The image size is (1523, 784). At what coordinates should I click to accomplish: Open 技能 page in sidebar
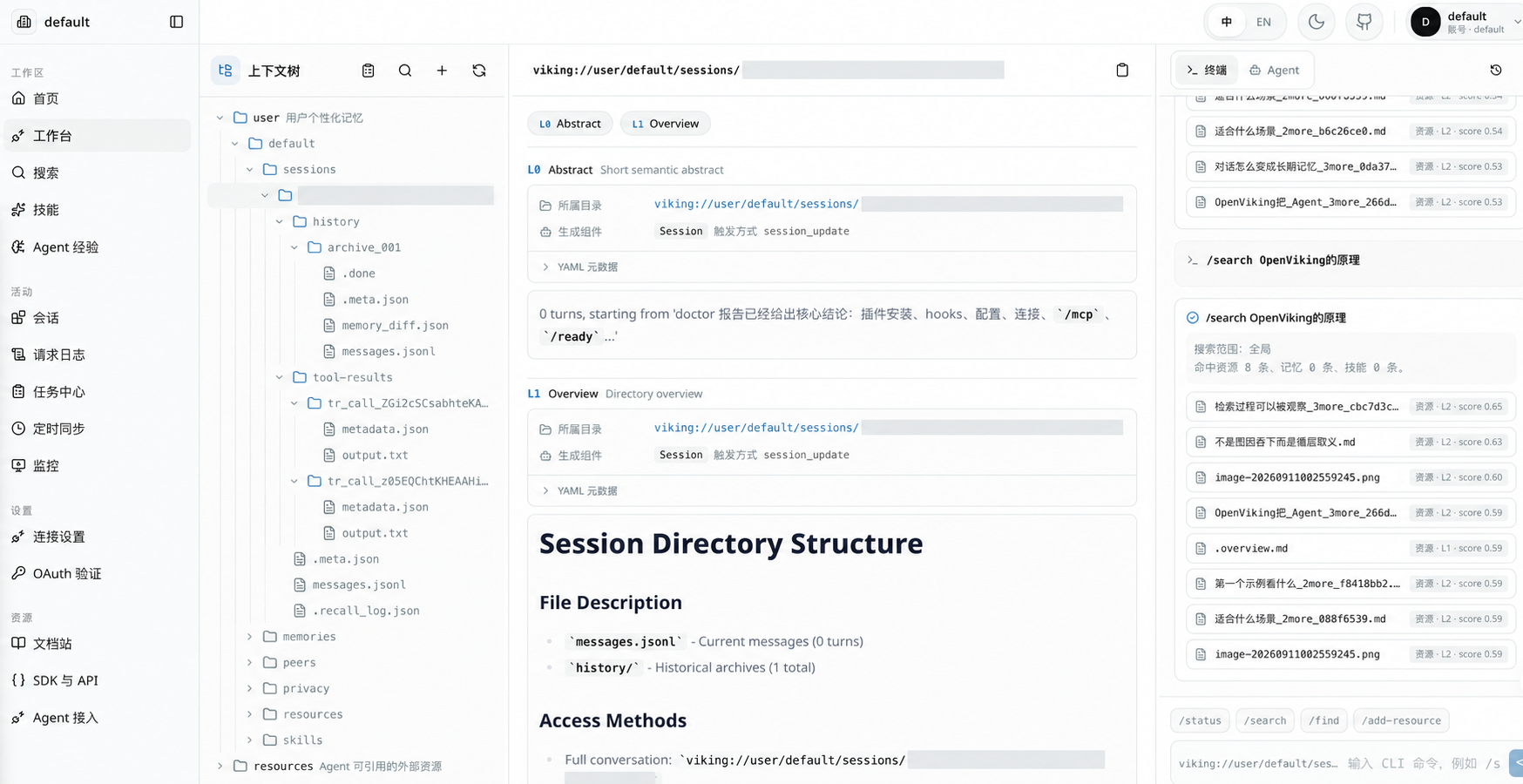pyautogui.click(x=98, y=209)
